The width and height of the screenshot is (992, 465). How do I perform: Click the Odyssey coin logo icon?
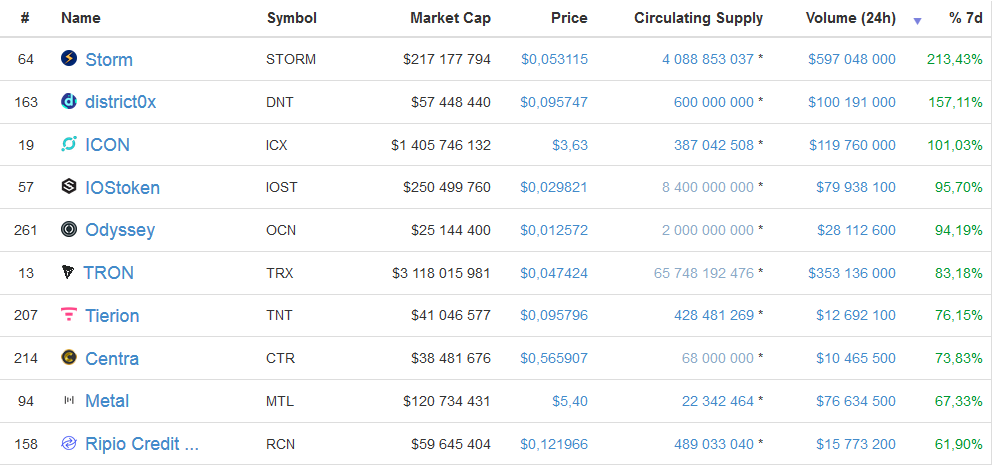tap(69, 230)
